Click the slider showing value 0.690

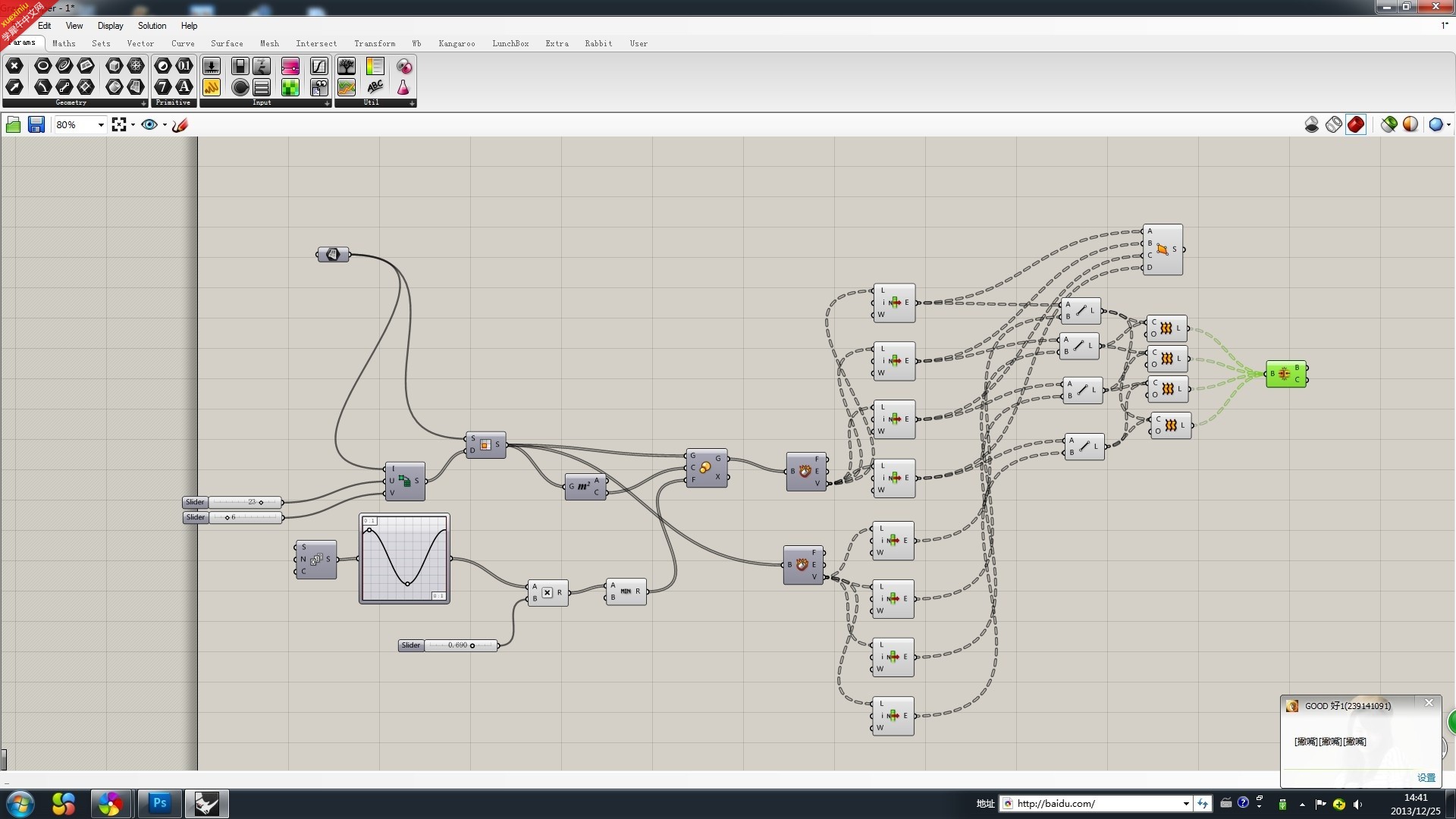(x=449, y=645)
